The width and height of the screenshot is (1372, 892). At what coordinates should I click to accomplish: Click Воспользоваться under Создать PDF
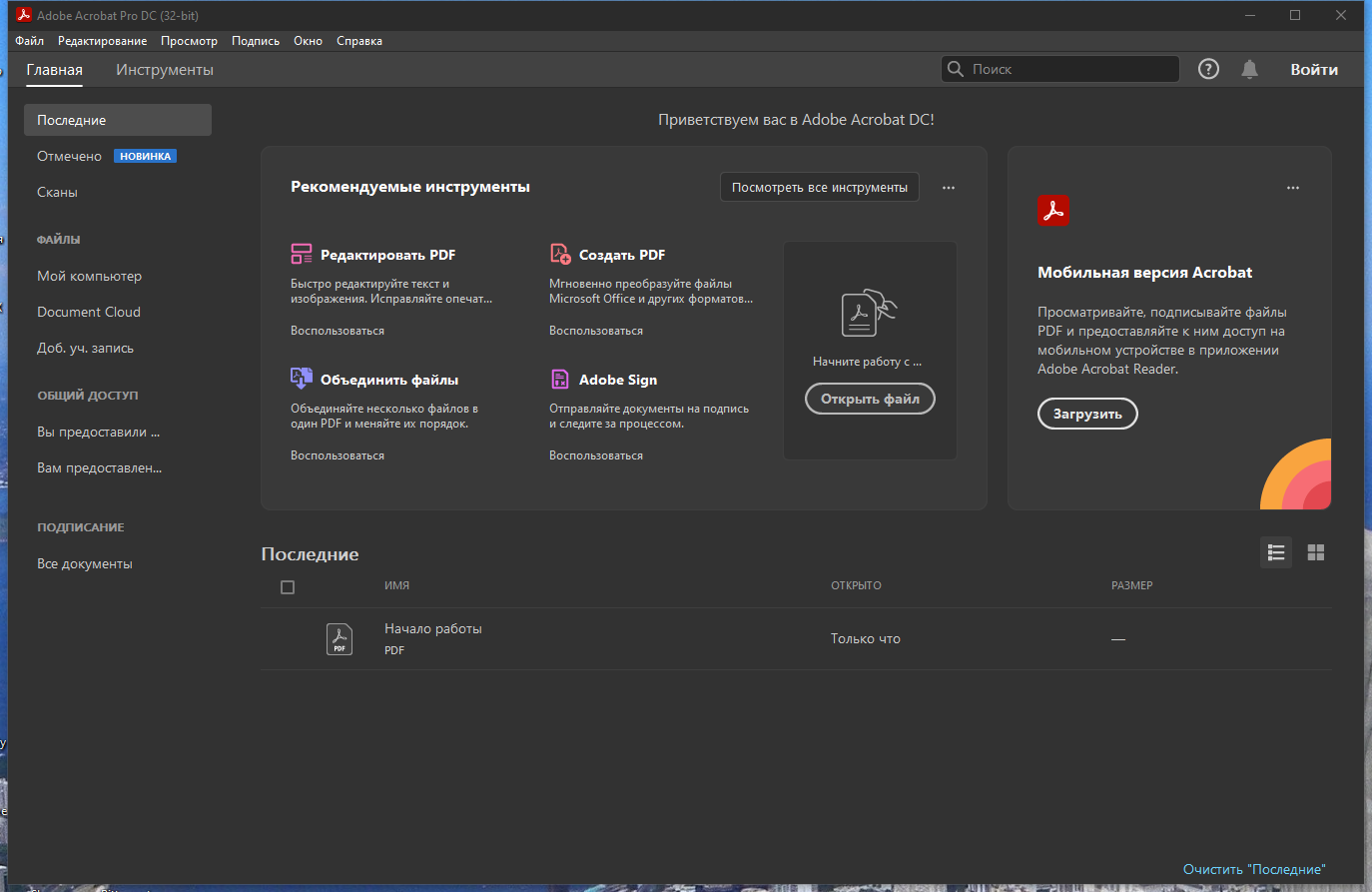(x=596, y=331)
